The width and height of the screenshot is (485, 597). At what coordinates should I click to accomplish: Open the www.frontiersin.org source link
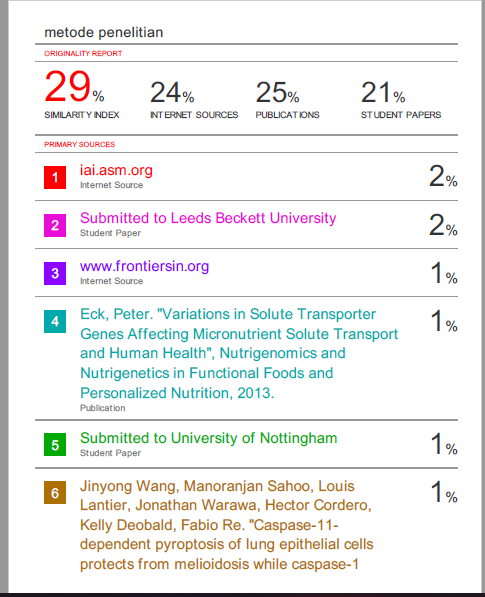point(144,266)
